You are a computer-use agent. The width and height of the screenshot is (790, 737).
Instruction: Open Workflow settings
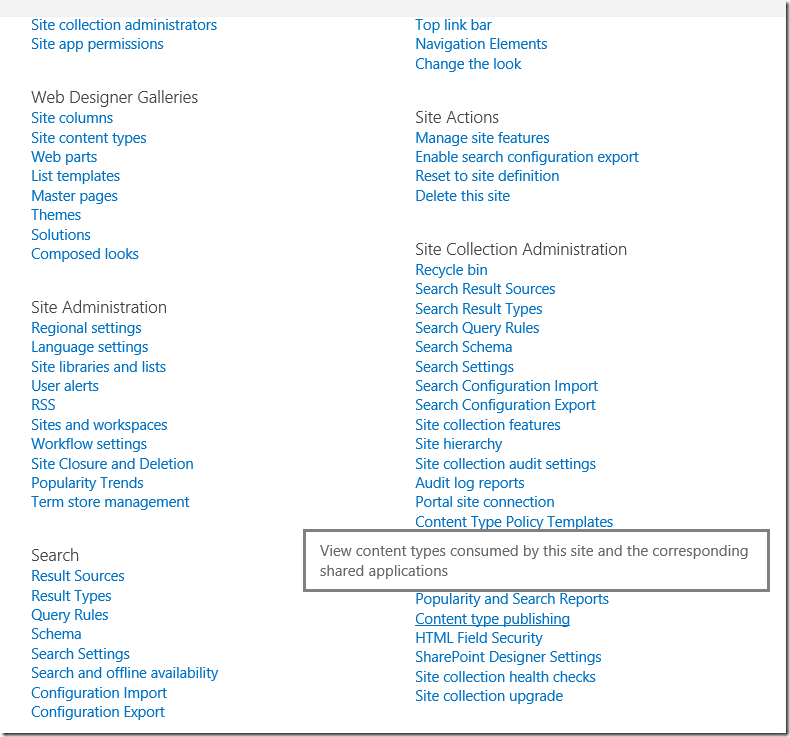89,444
